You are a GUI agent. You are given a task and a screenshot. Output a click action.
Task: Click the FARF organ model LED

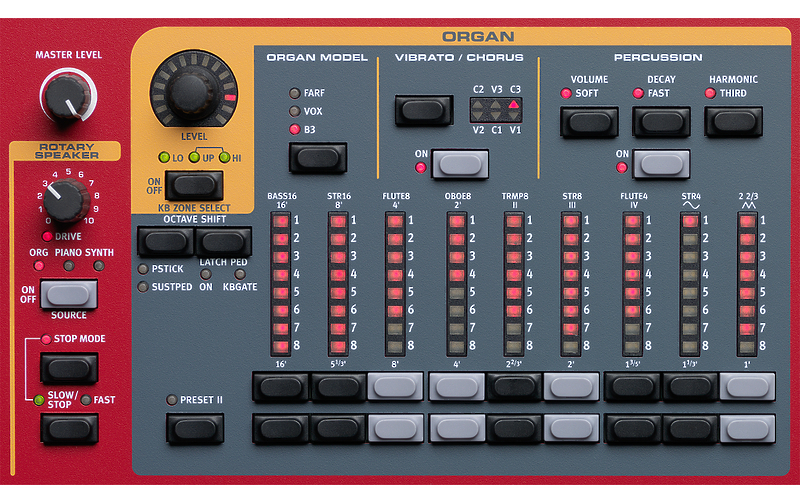click(294, 93)
